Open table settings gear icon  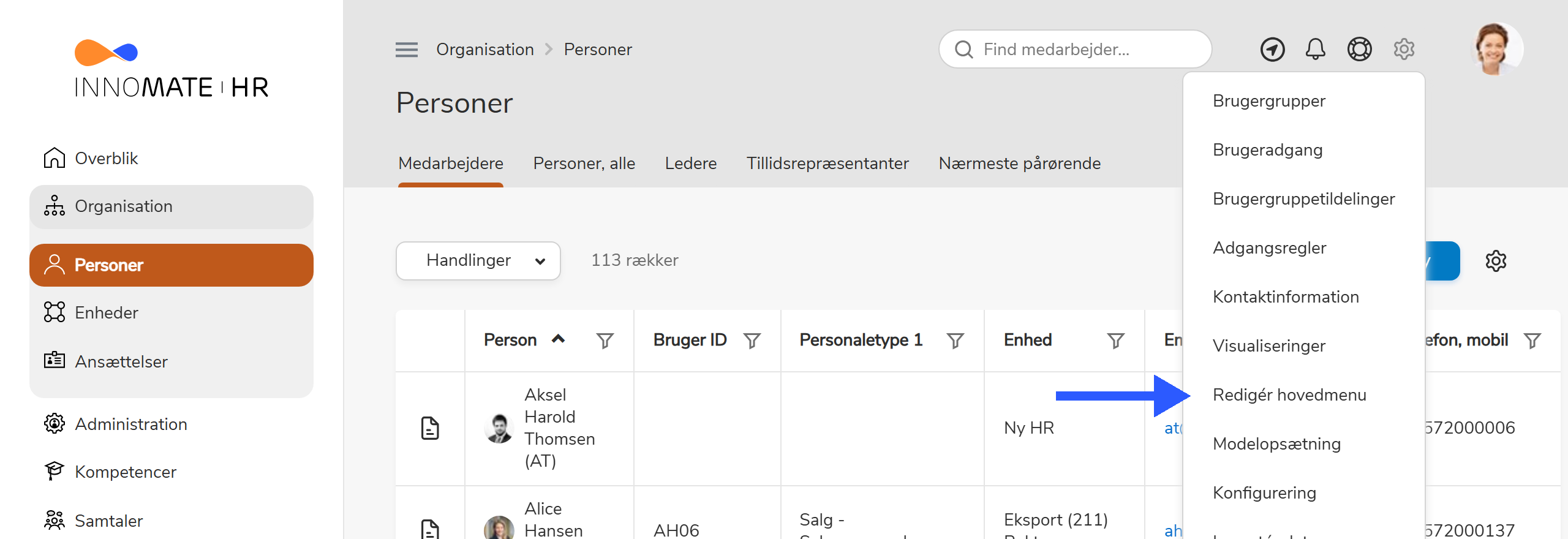click(x=1496, y=261)
